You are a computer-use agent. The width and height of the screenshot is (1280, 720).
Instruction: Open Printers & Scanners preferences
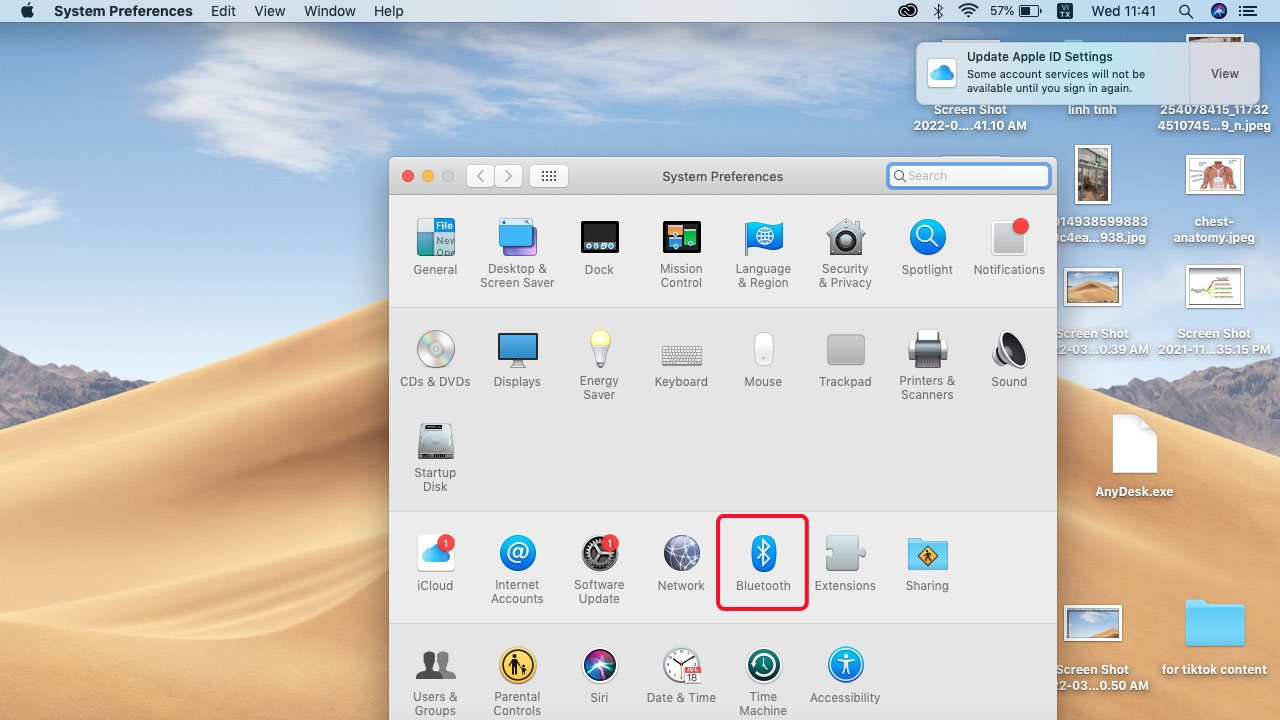click(x=927, y=365)
